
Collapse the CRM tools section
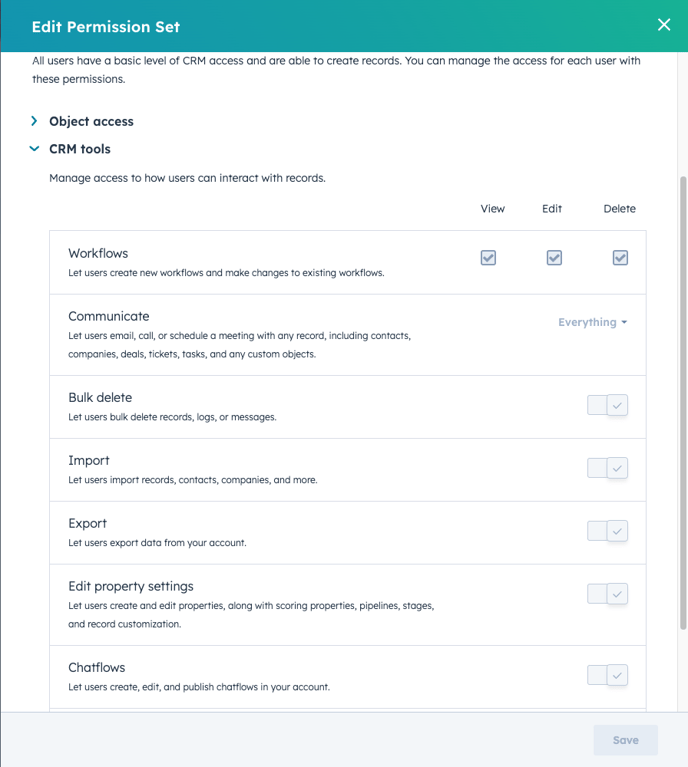click(x=35, y=149)
